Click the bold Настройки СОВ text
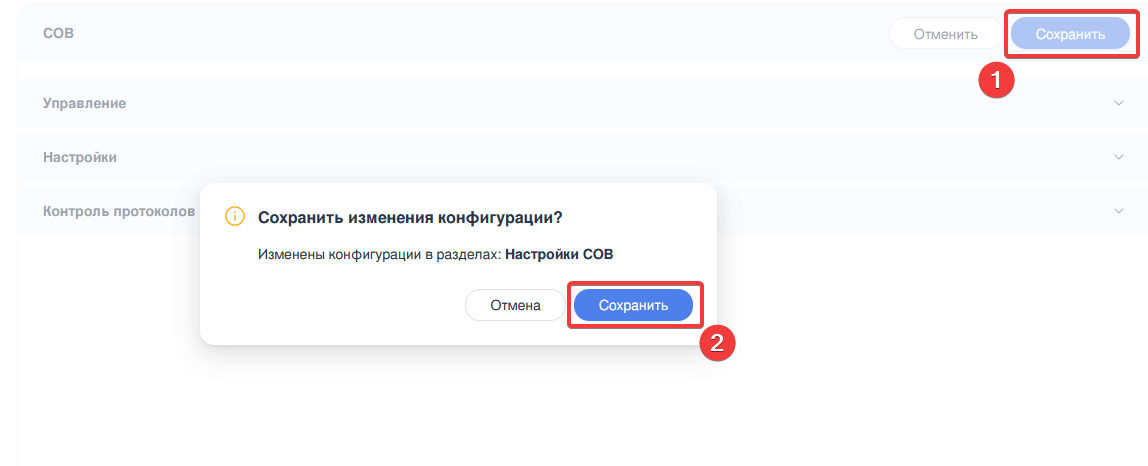 558,254
